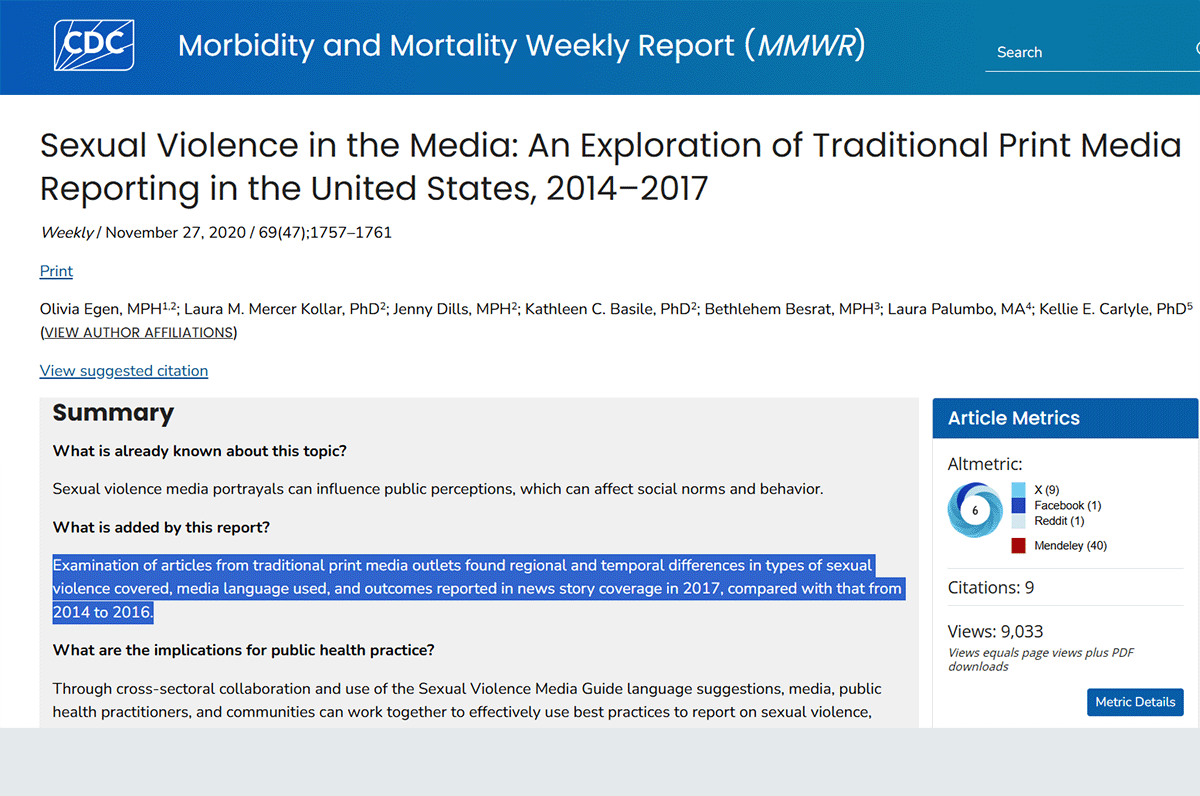
Task: Click the Weekly issue date citation line
Action: click(x=215, y=232)
